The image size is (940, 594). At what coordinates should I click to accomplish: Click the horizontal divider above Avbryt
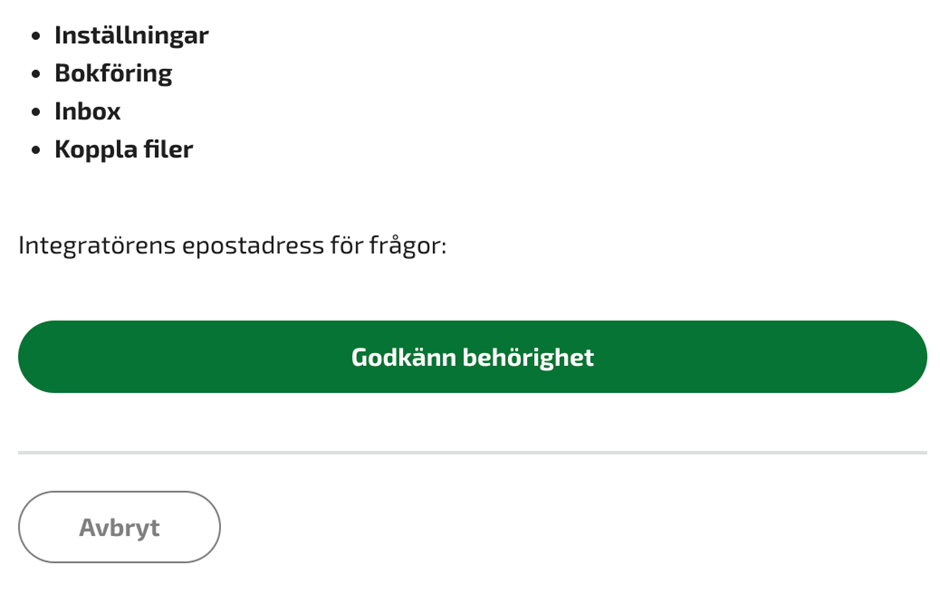(x=472, y=452)
